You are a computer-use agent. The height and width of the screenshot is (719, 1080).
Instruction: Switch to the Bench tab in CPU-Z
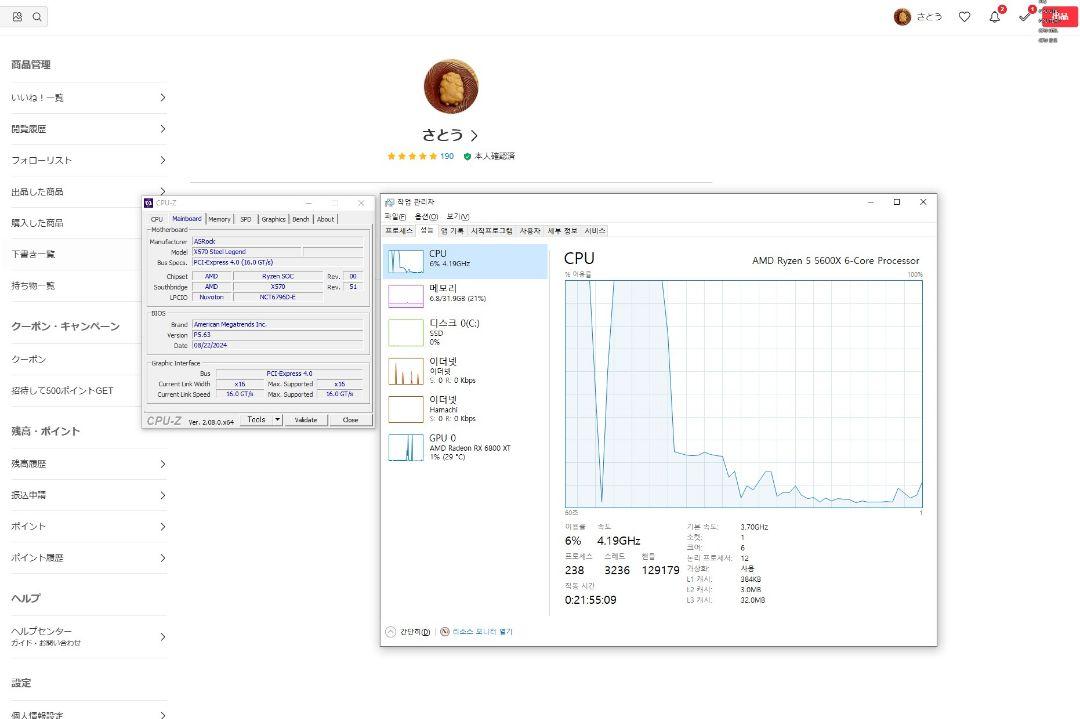coord(301,219)
